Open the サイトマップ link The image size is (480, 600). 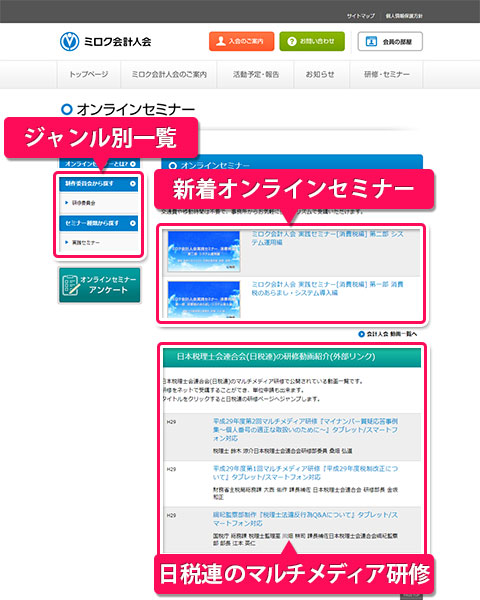[361, 16]
